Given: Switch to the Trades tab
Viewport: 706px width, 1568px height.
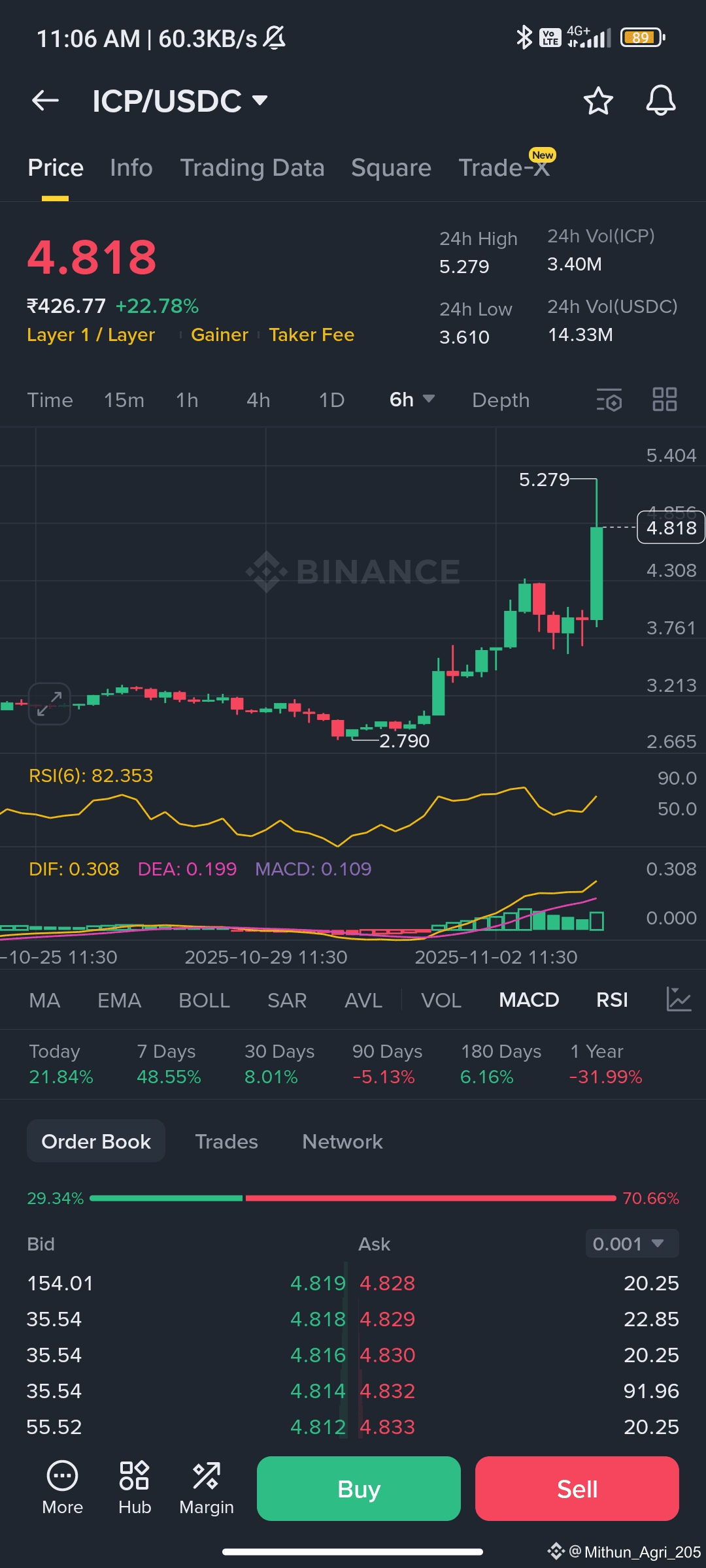Looking at the screenshot, I should point(226,1141).
